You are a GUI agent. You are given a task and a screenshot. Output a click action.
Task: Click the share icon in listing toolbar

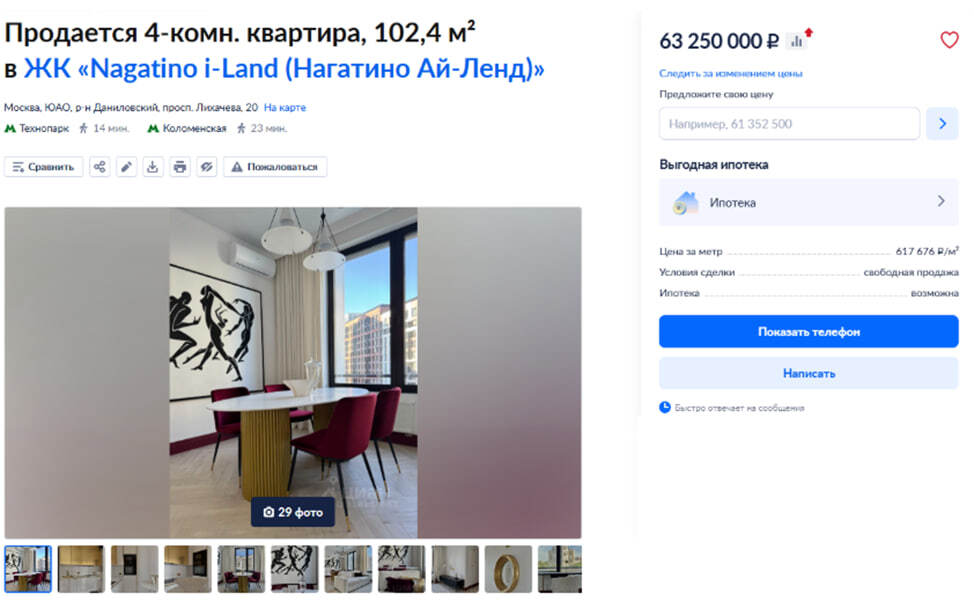99,166
